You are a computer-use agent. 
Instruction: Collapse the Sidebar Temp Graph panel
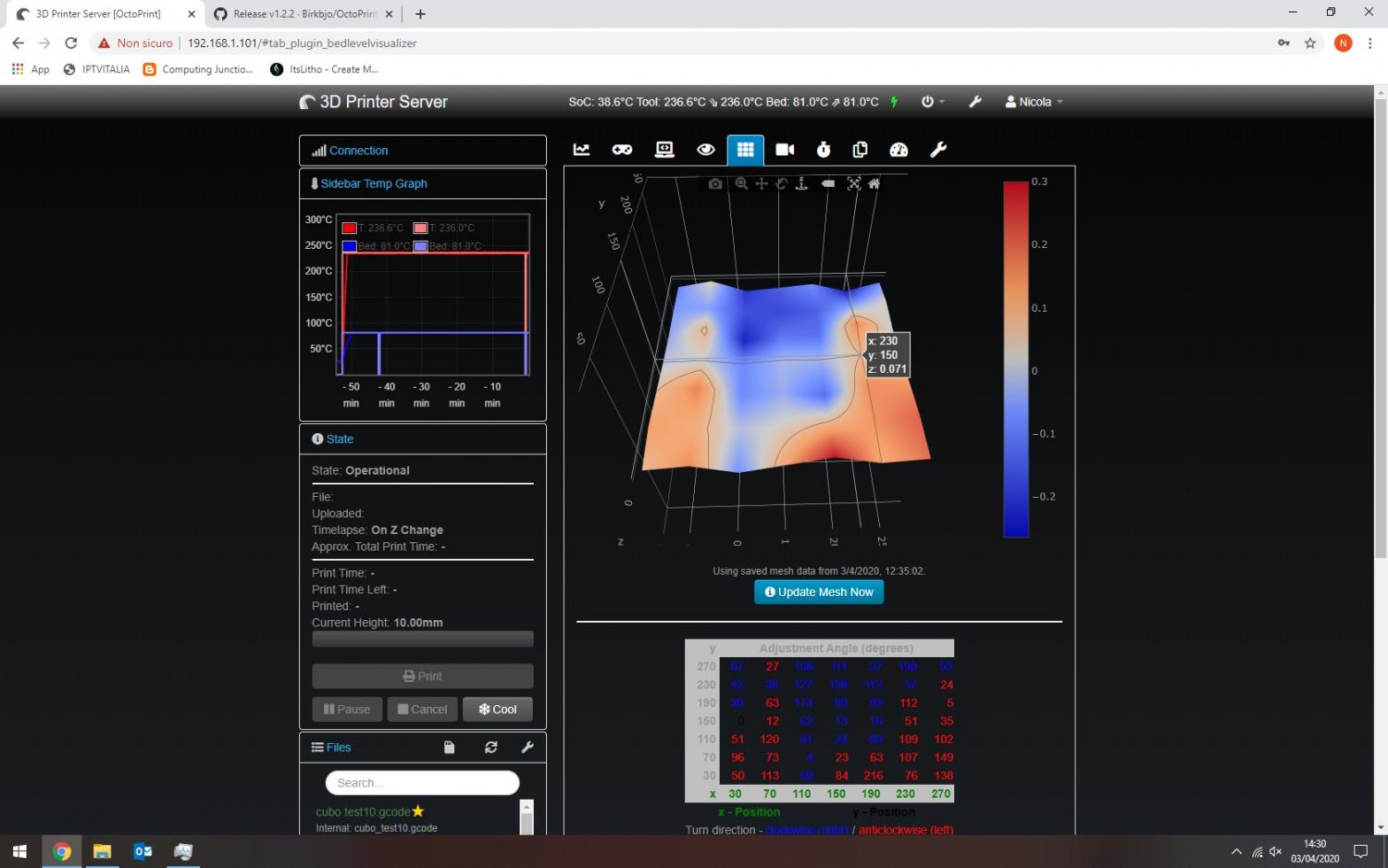[374, 184]
